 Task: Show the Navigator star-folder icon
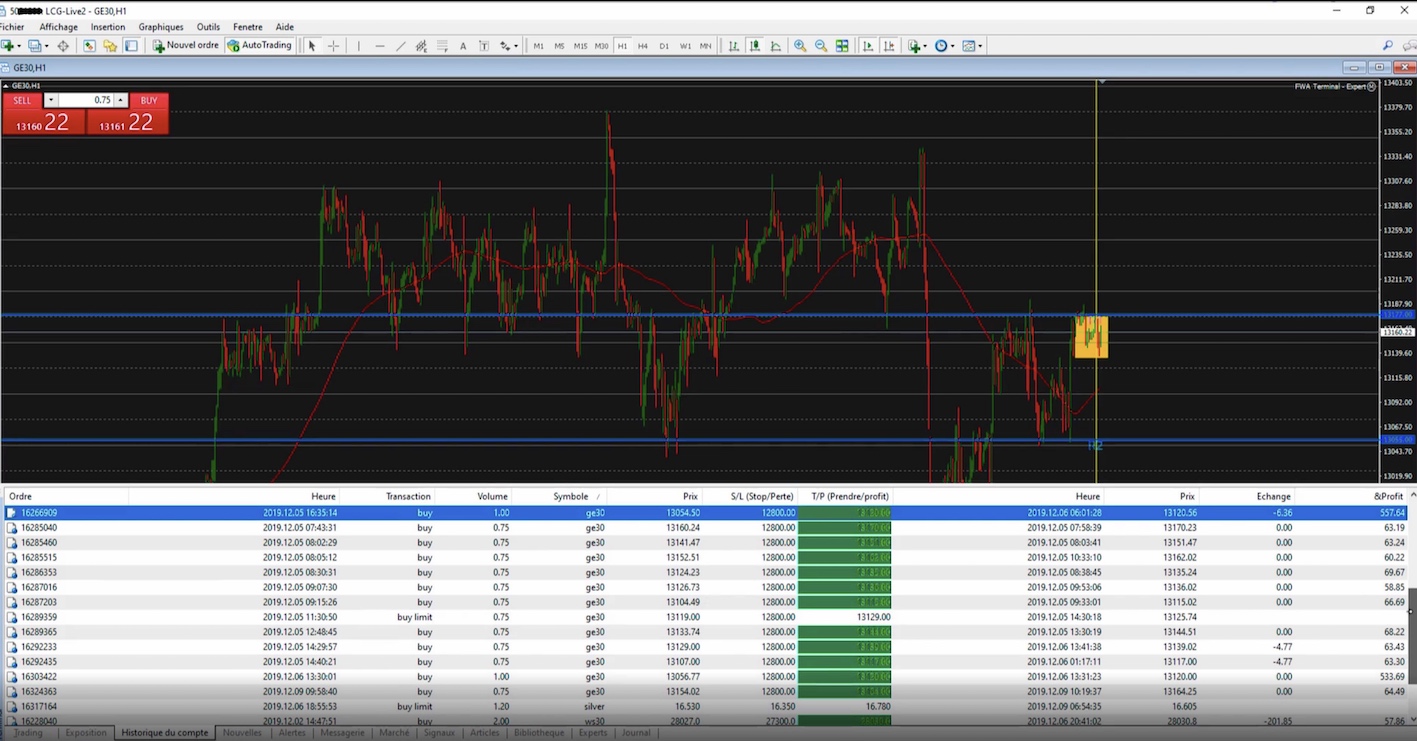(x=110, y=46)
